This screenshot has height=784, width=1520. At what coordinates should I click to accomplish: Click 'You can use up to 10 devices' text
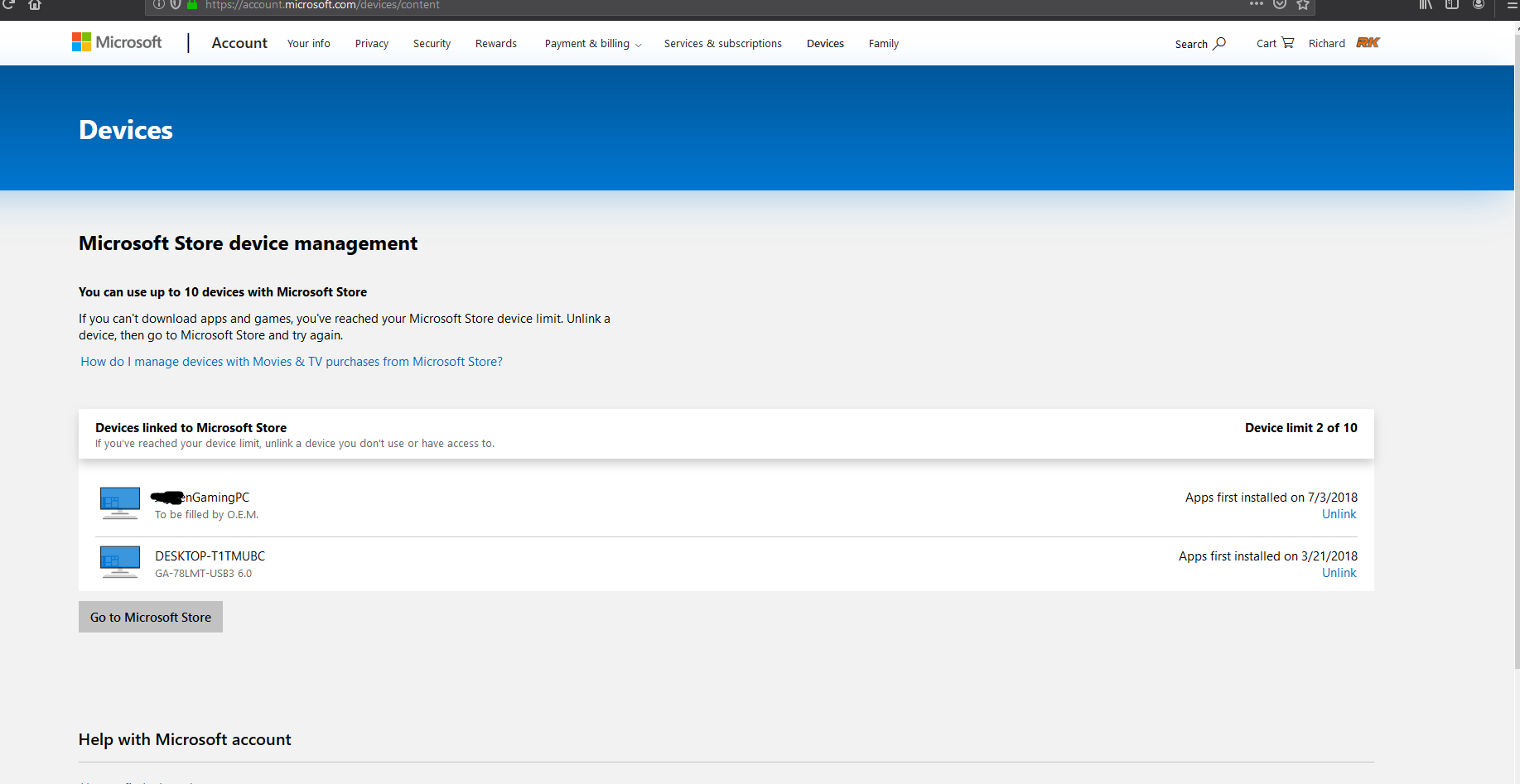coord(223,292)
